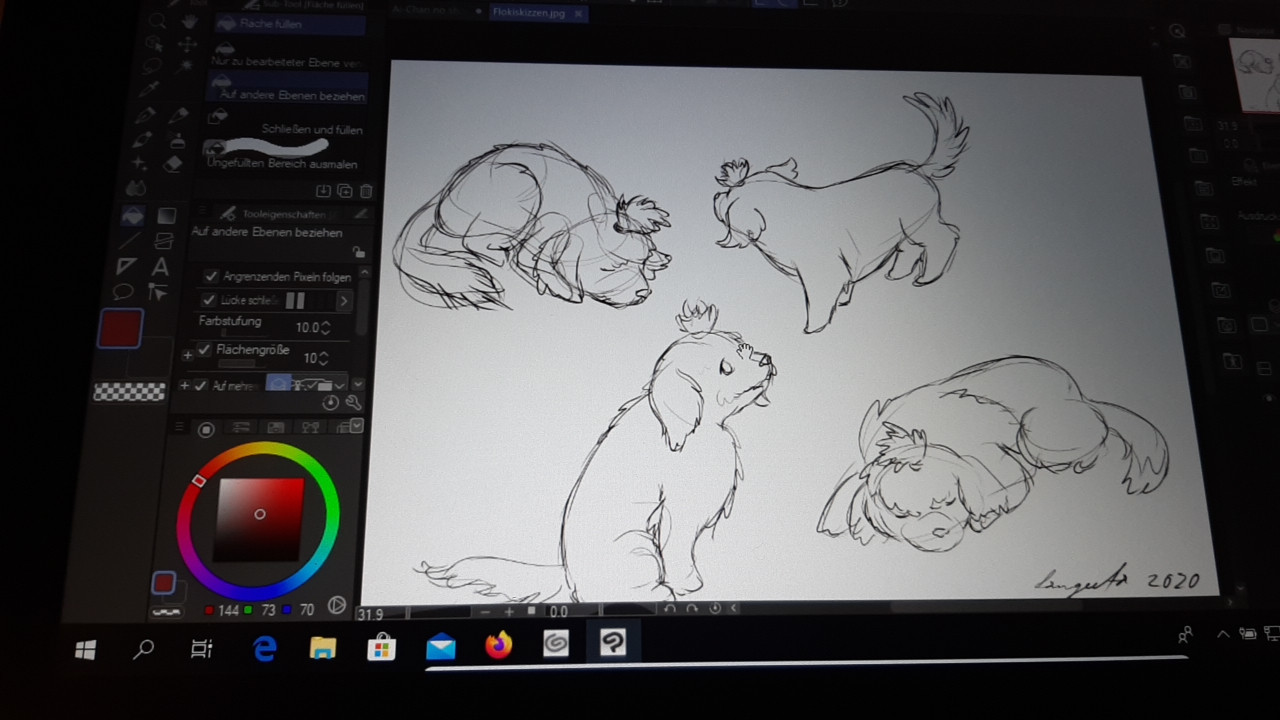Expand the 'Flächengröße' plus expander
The height and width of the screenshot is (720, 1280).
(x=187, y=354)
